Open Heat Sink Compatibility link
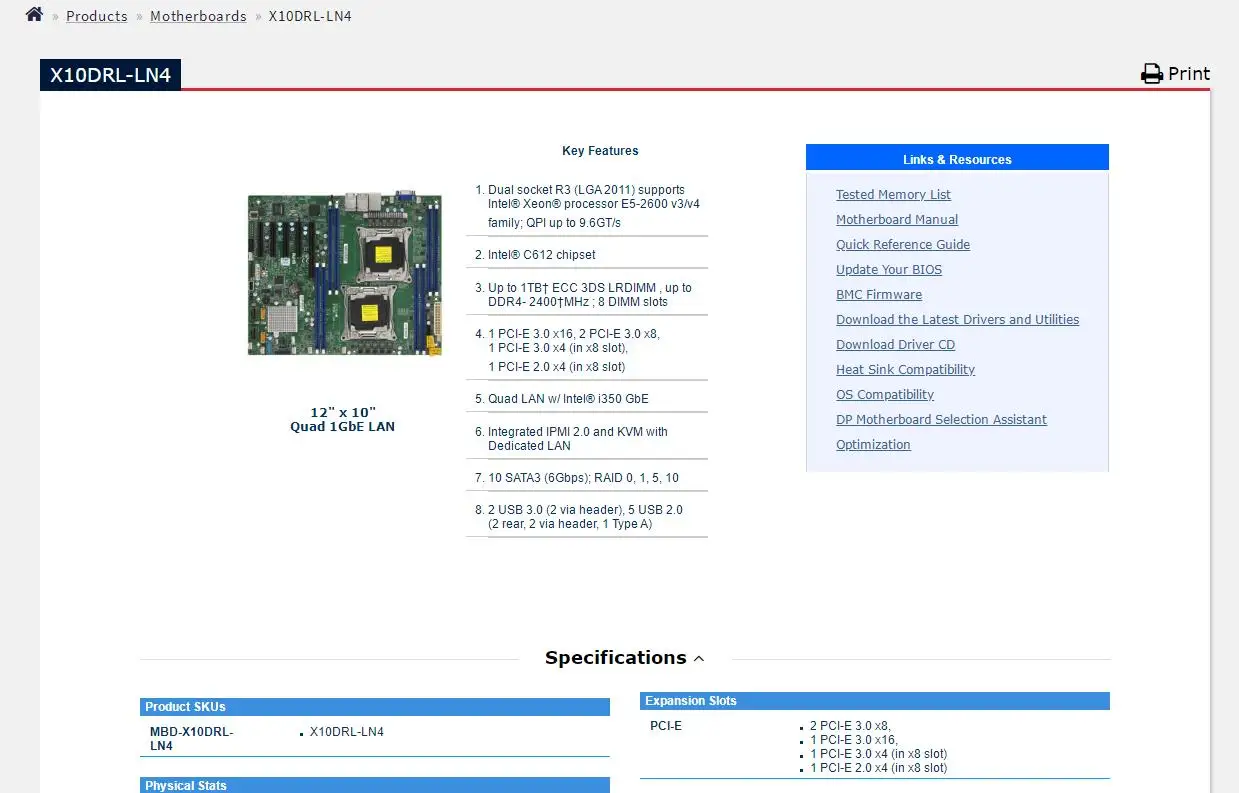Image resolution: width=1239 pixels, height=793 pixels. (905, 370)
